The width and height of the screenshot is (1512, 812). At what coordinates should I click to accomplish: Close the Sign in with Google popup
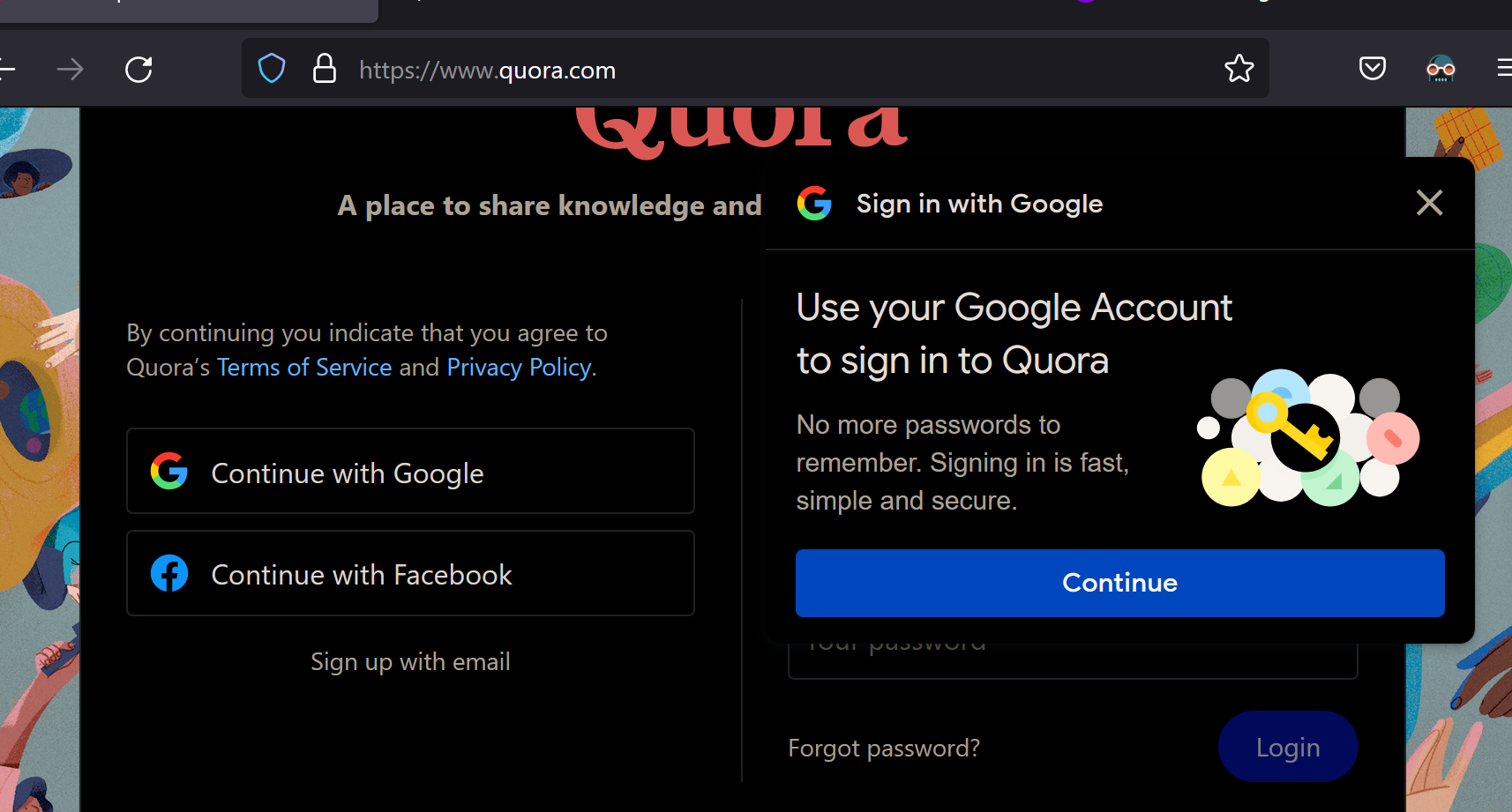(1430, 203)
